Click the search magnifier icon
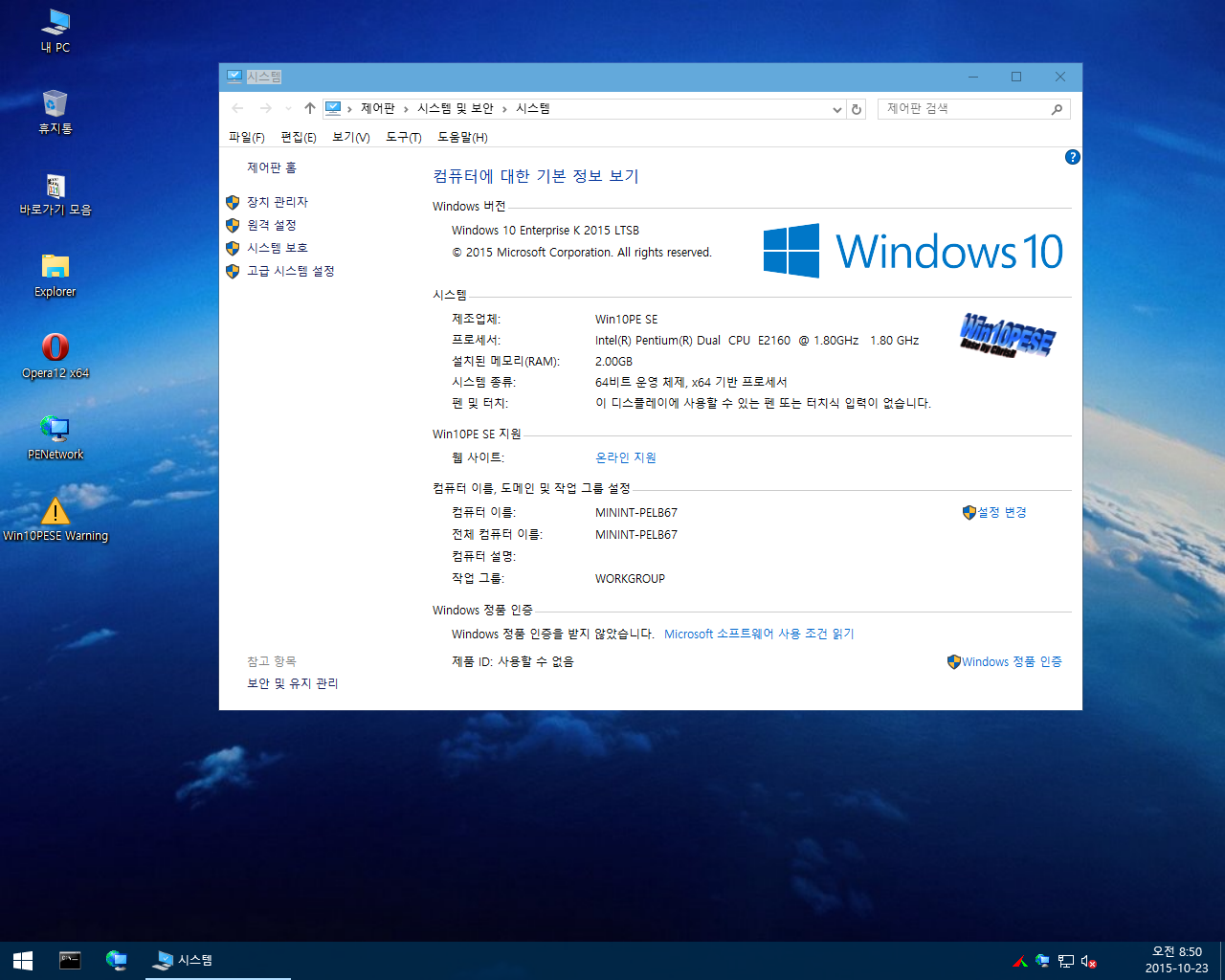1225x980 pixels. pyautogui.click(x=1058, y=109)
